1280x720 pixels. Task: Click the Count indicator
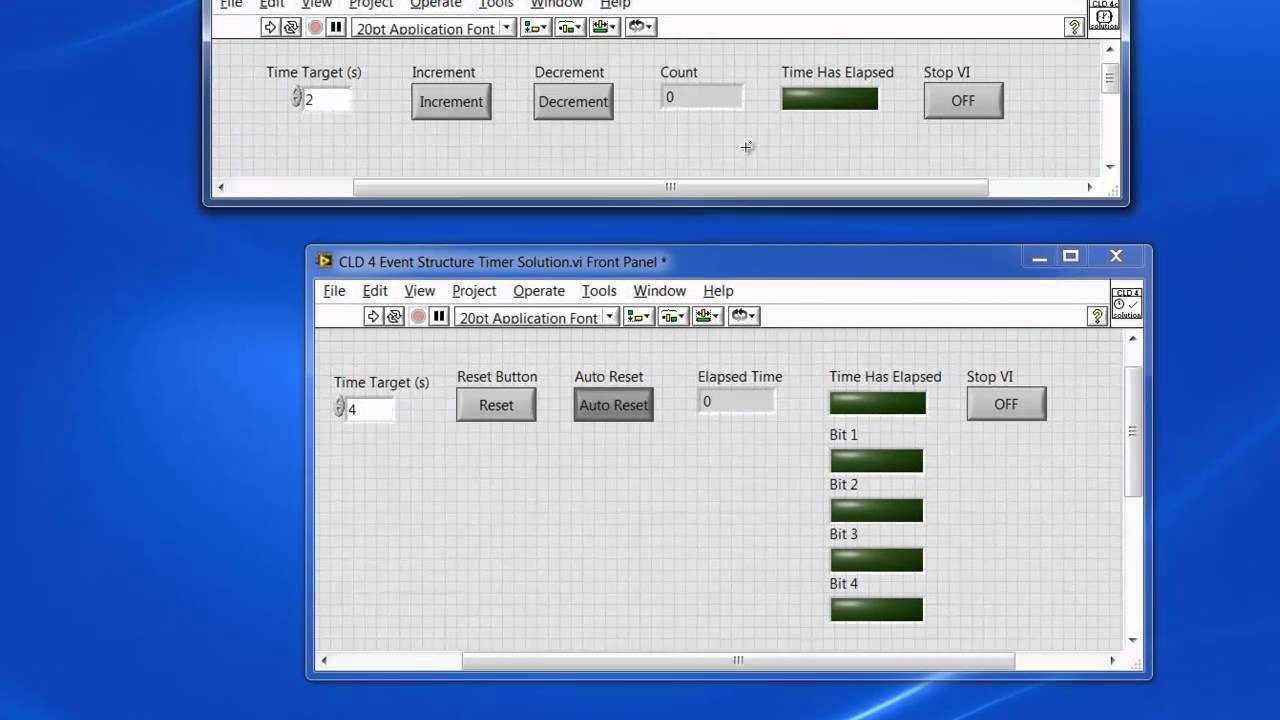pyautogui.click(x=701, y=97)
